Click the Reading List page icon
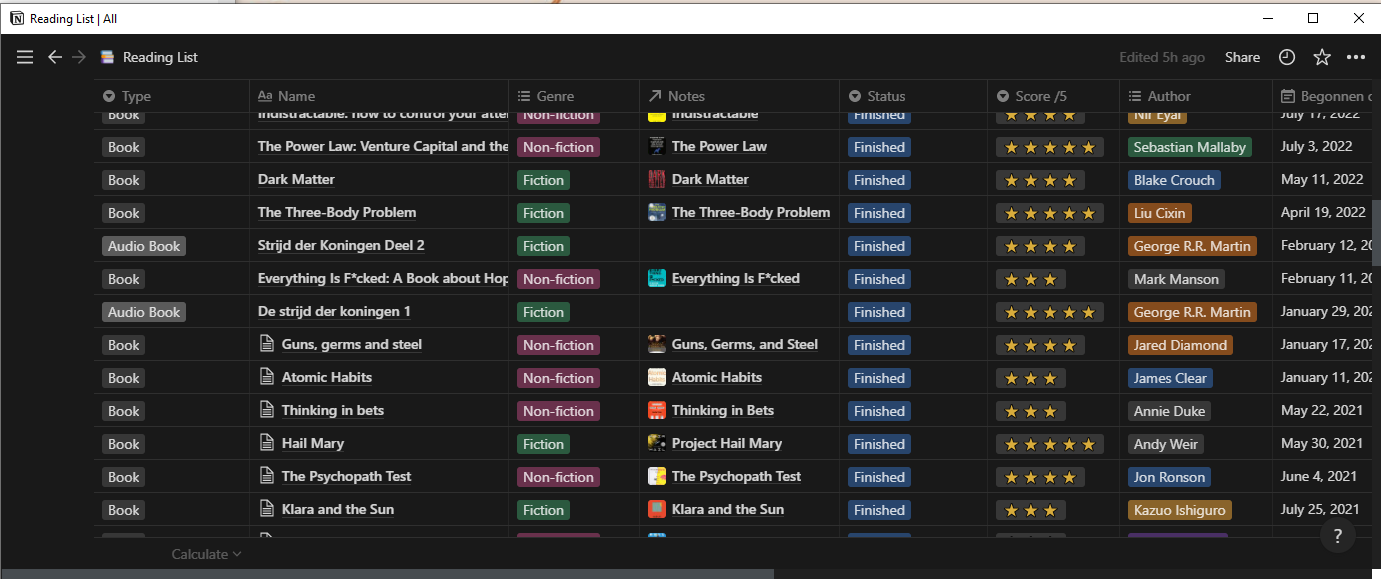This screenshot has height=579, width=1381. click(107, 57)
